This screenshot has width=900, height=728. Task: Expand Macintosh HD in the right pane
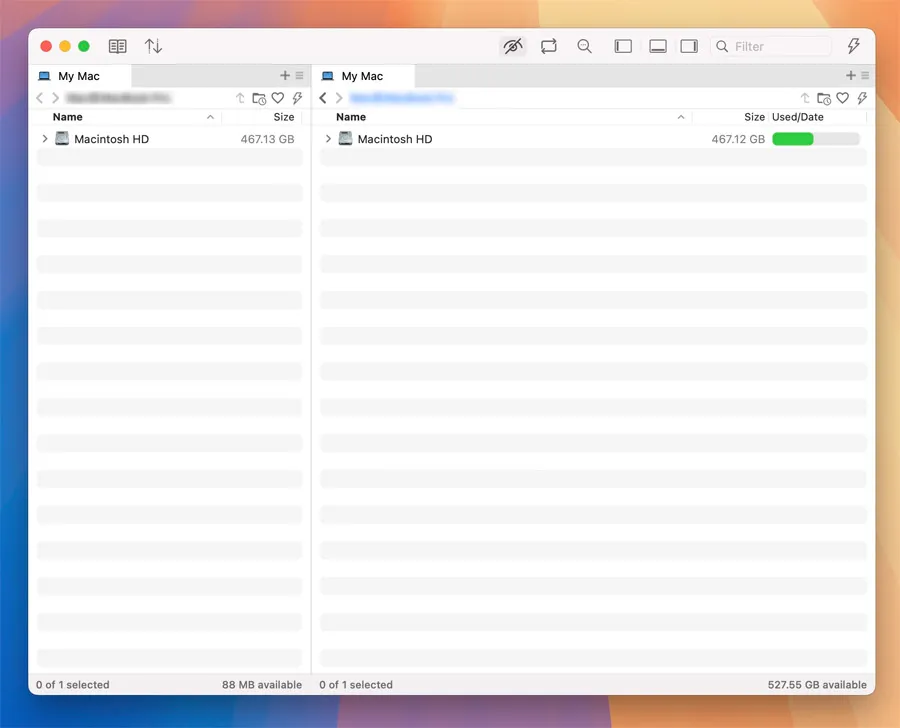[328, 139]
